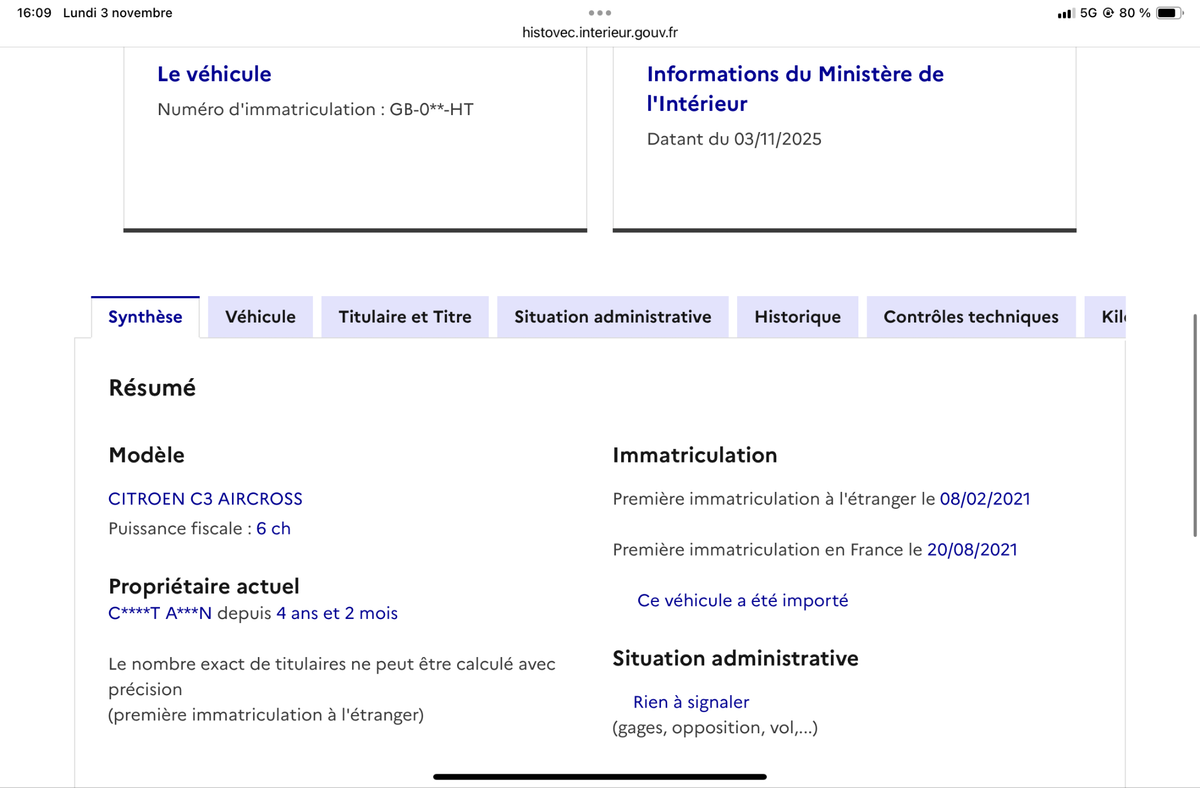
Task: Tap the 08/02/2021 first registration date
Action: [985, 498]
